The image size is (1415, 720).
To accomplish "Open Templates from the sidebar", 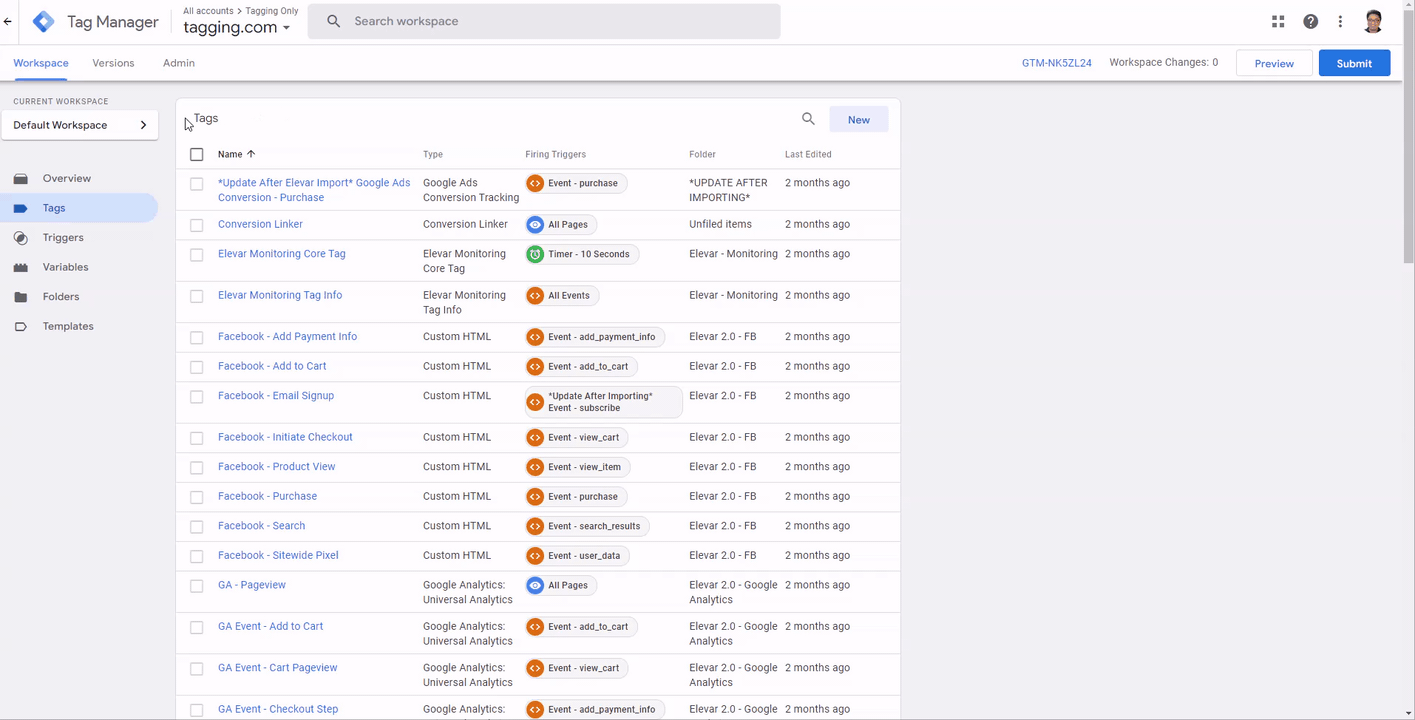I will (68, 326).
